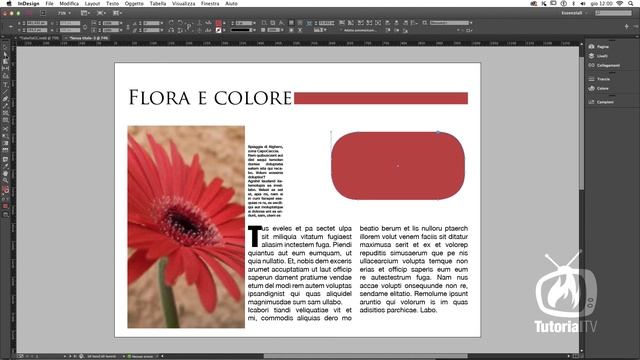This screenshot has width=640, height=360.
Task: Select the Direct Selection tool
Action: (x=5, y=54)
